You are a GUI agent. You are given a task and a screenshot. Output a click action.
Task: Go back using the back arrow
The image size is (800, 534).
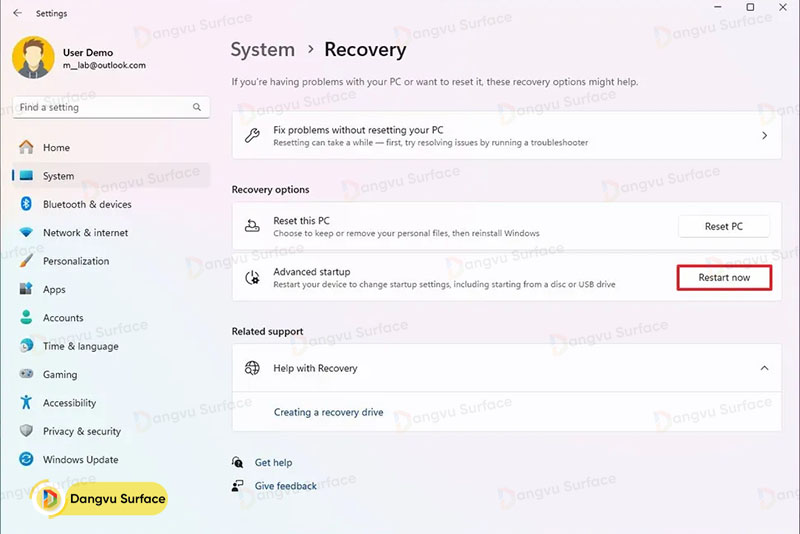click(17, 13)
